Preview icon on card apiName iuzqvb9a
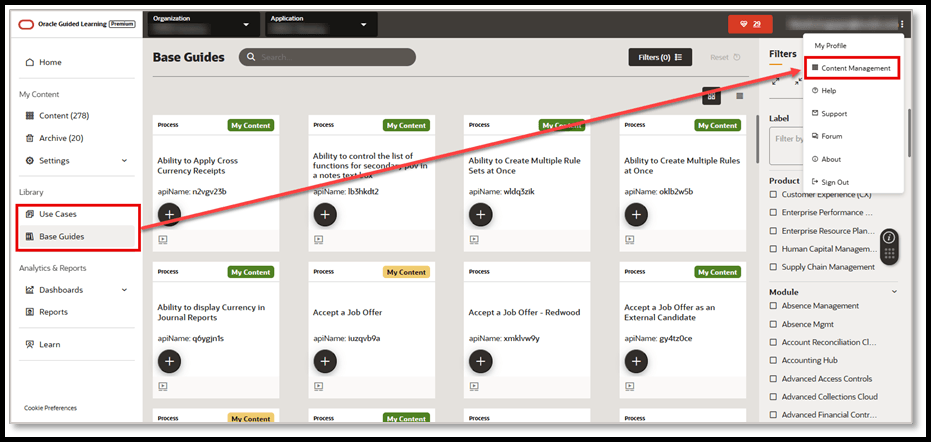This screenshot has height=442, width=931. pyautogui.click(x=319, y=387)
